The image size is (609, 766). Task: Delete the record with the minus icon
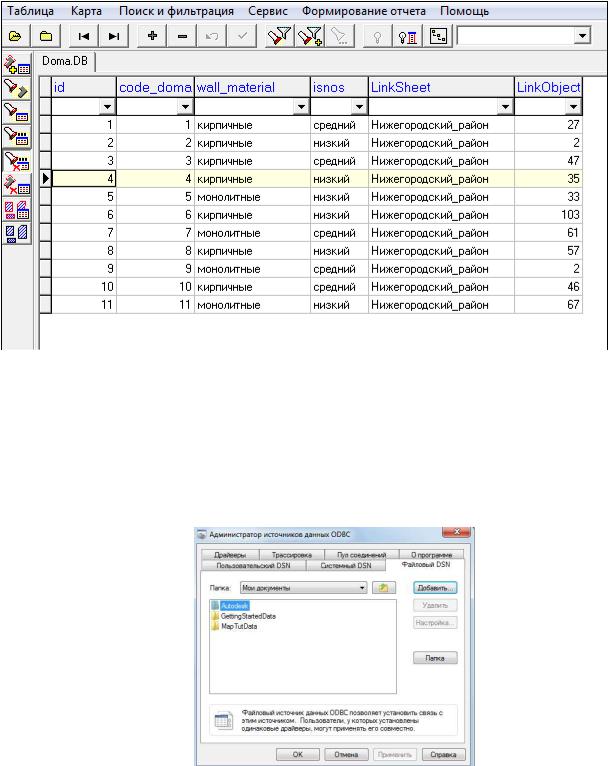182,36
